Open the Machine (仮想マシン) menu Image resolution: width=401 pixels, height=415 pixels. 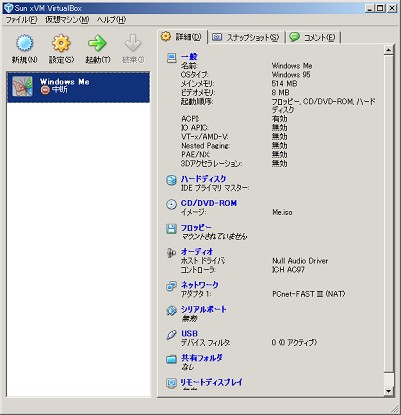pos(67,20)
